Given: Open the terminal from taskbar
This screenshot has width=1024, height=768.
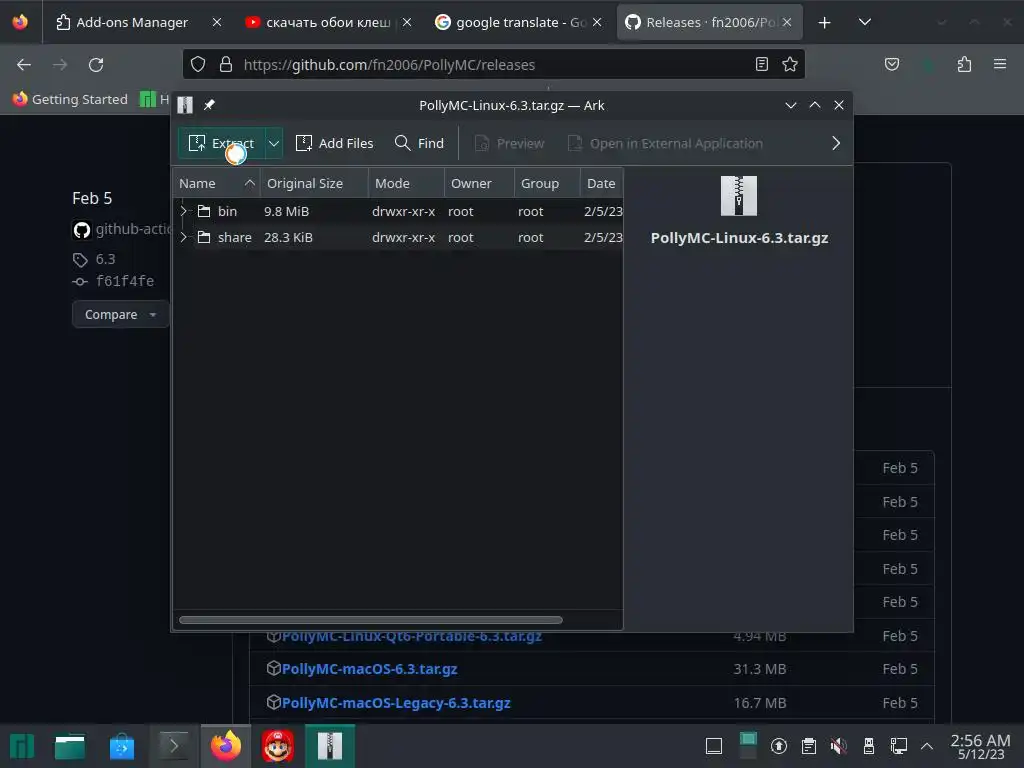Looking at the screenshot, I should pos(173,746).
